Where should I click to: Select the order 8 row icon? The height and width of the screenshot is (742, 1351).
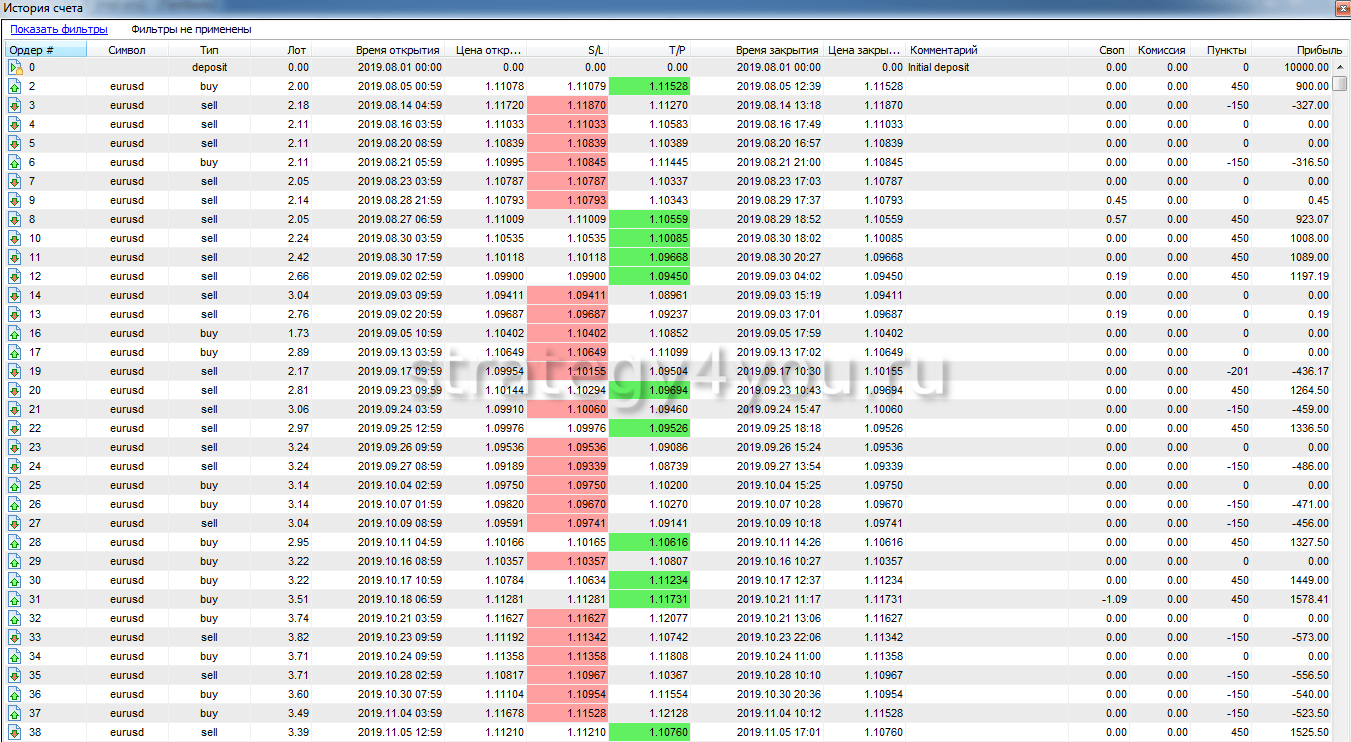(x=15, y=220)
